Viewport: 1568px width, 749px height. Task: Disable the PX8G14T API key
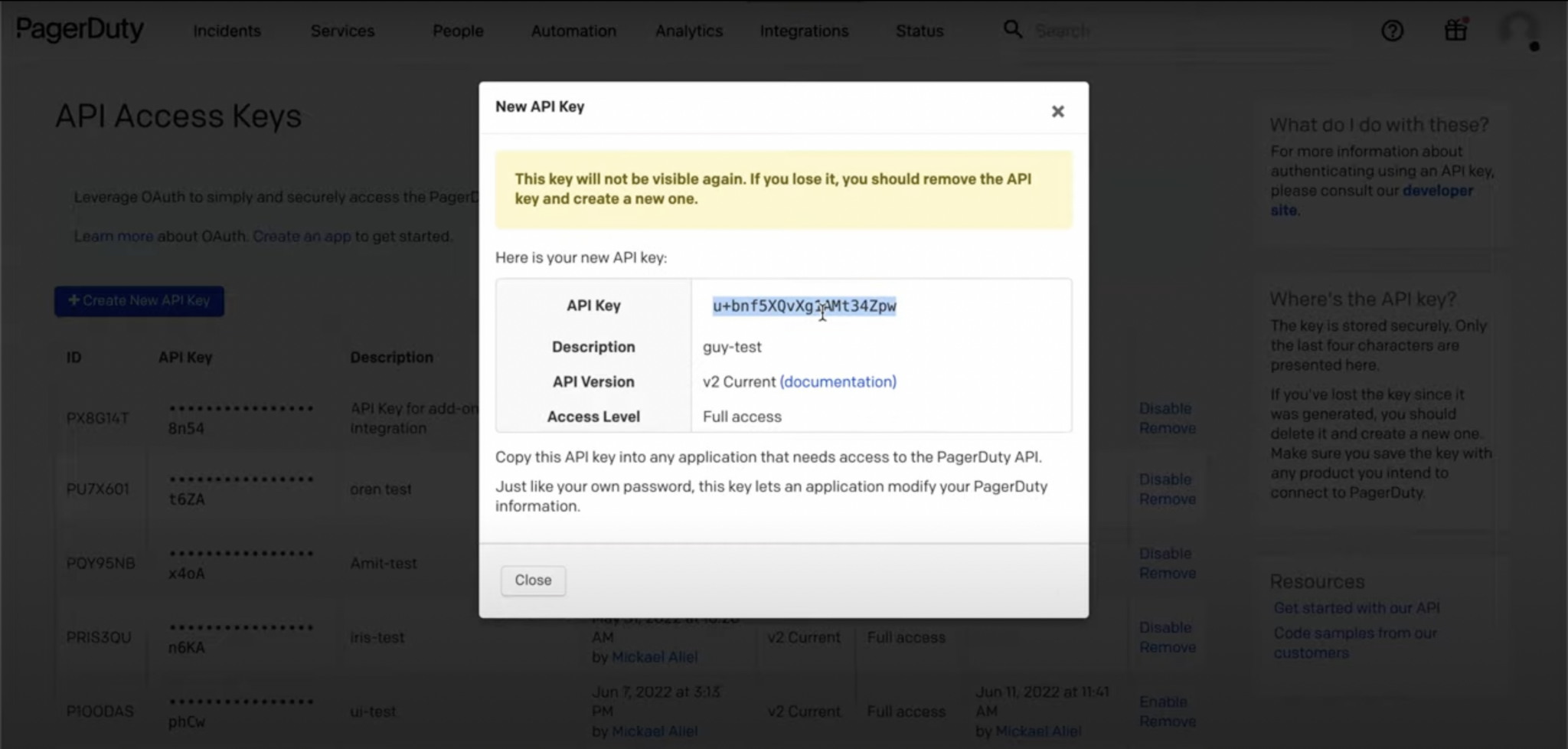(1165, 409)
